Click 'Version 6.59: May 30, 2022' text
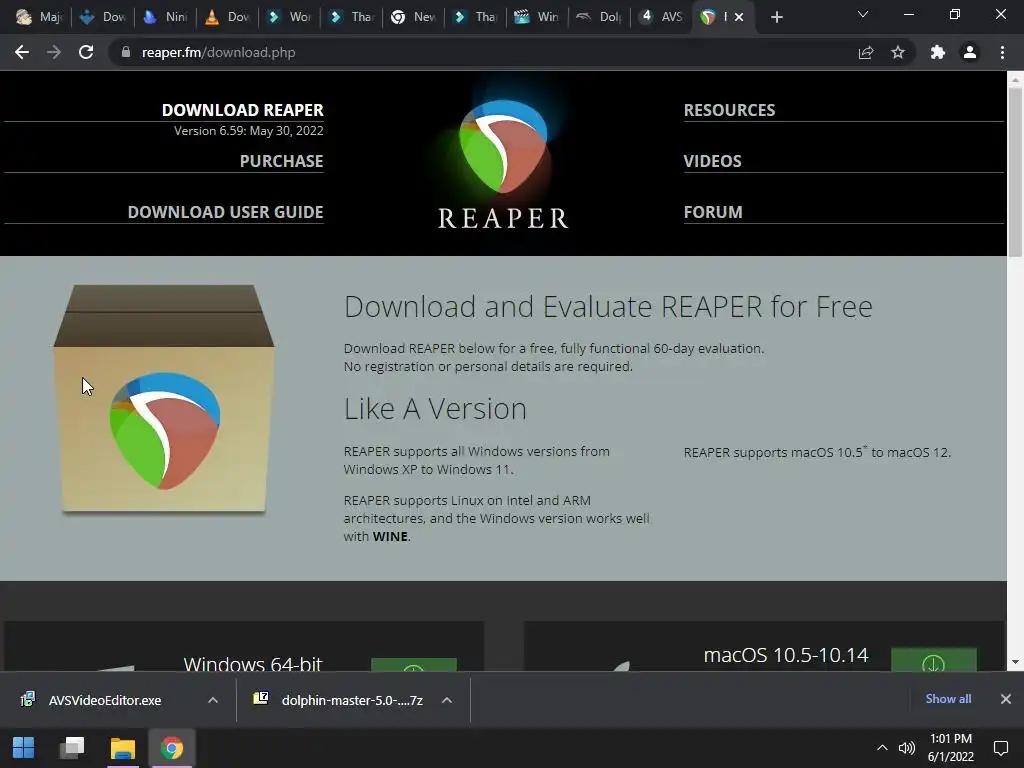This screenshot has width=1024, height=768. pos(249,131)
